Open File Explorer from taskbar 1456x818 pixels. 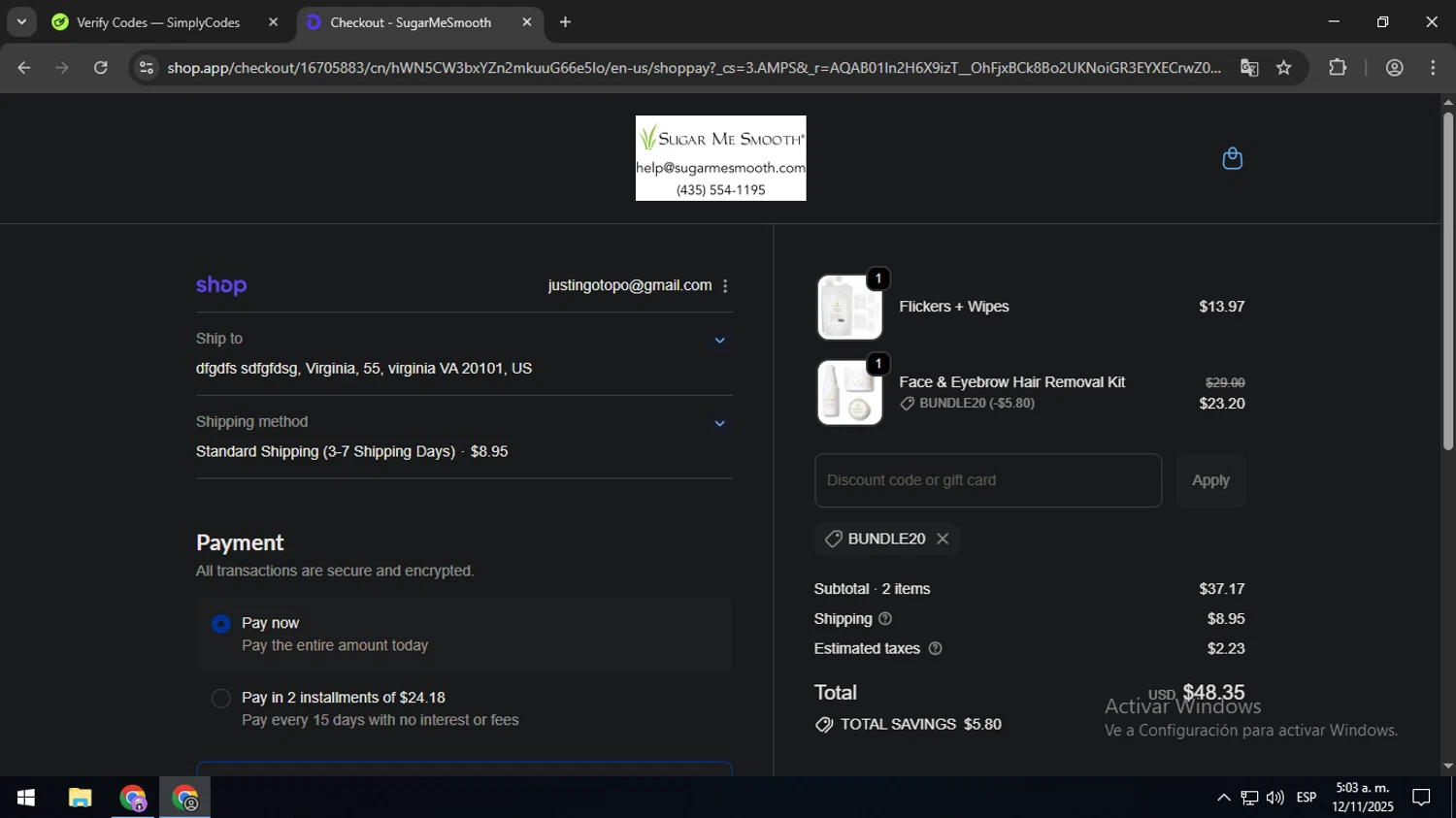[80, 798]
